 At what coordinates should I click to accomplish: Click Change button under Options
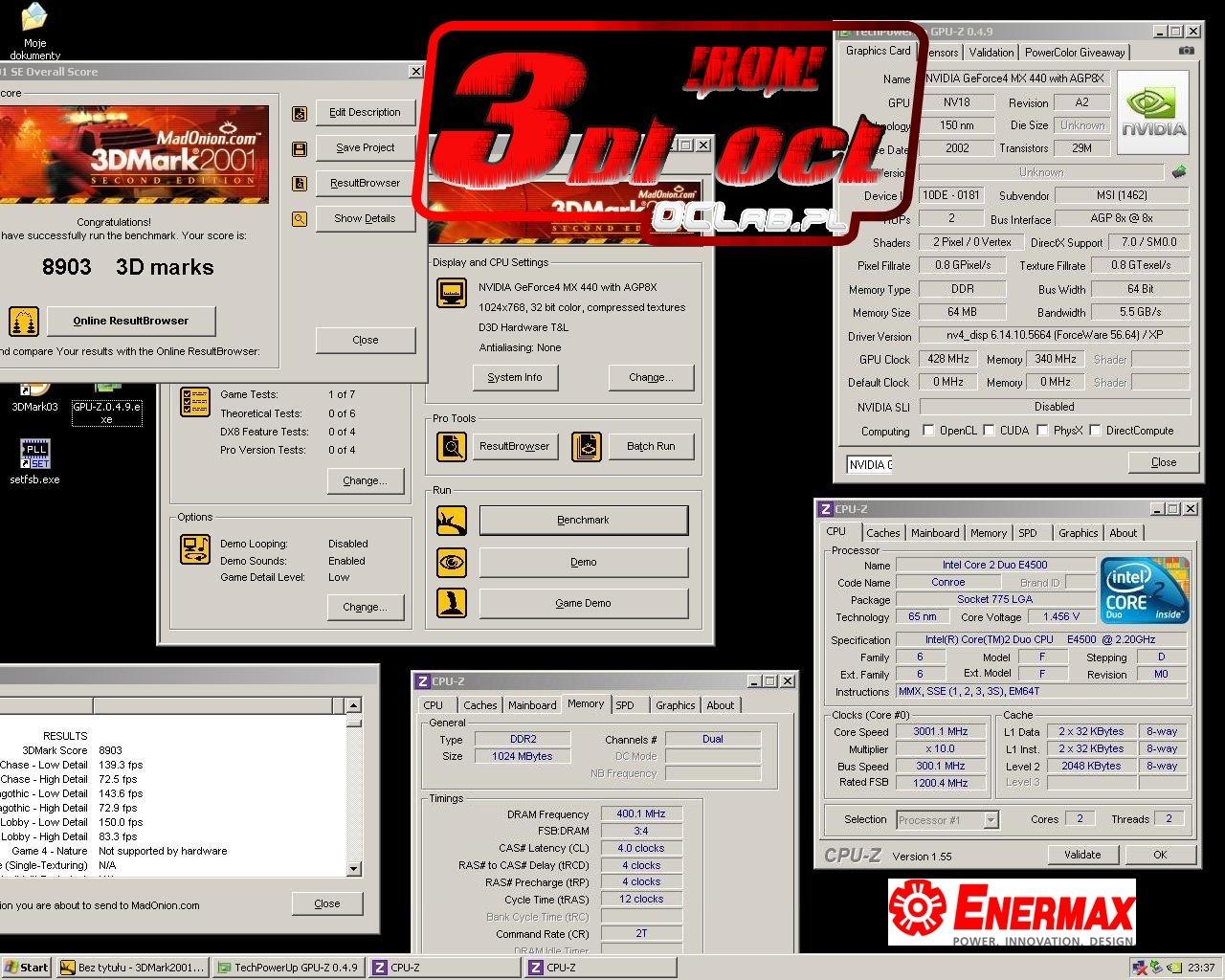(365, 607)
